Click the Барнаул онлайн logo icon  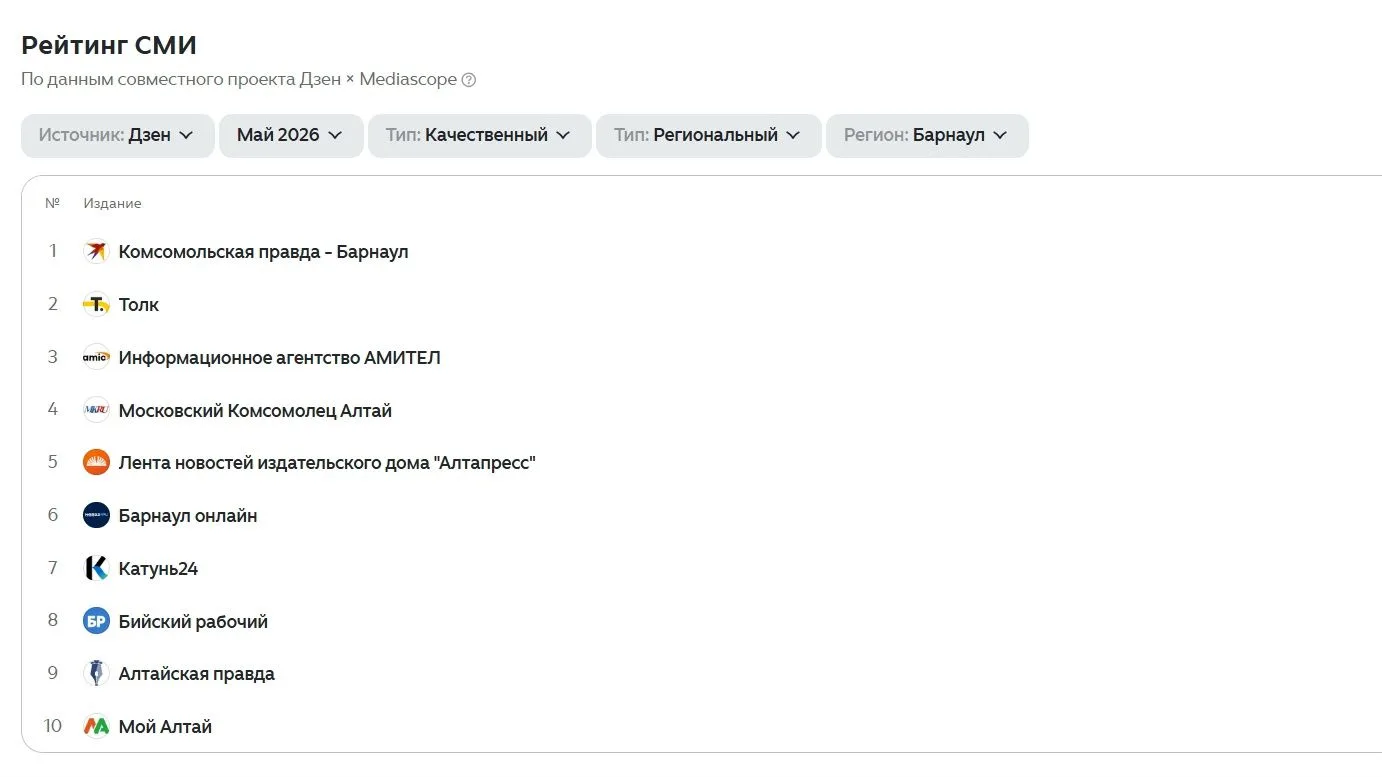coord(96,516)
